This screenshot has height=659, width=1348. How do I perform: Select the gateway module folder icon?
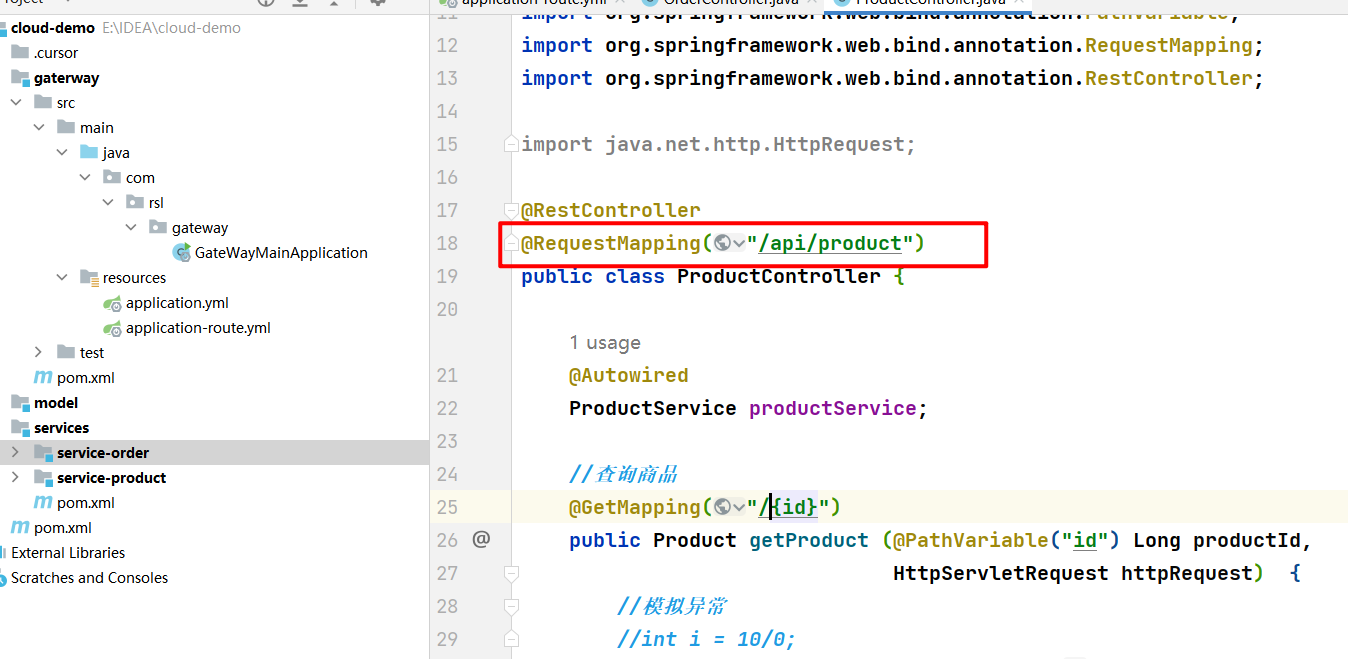tap(20, 77)
